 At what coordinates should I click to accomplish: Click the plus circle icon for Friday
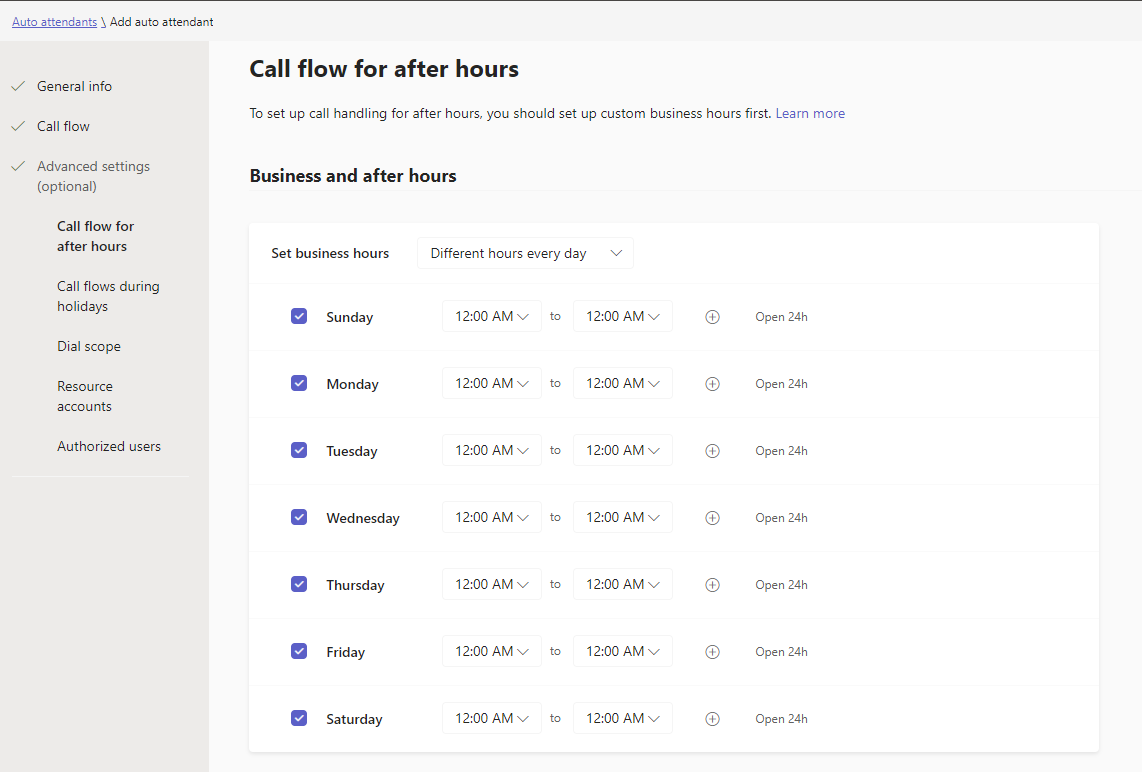712,652
